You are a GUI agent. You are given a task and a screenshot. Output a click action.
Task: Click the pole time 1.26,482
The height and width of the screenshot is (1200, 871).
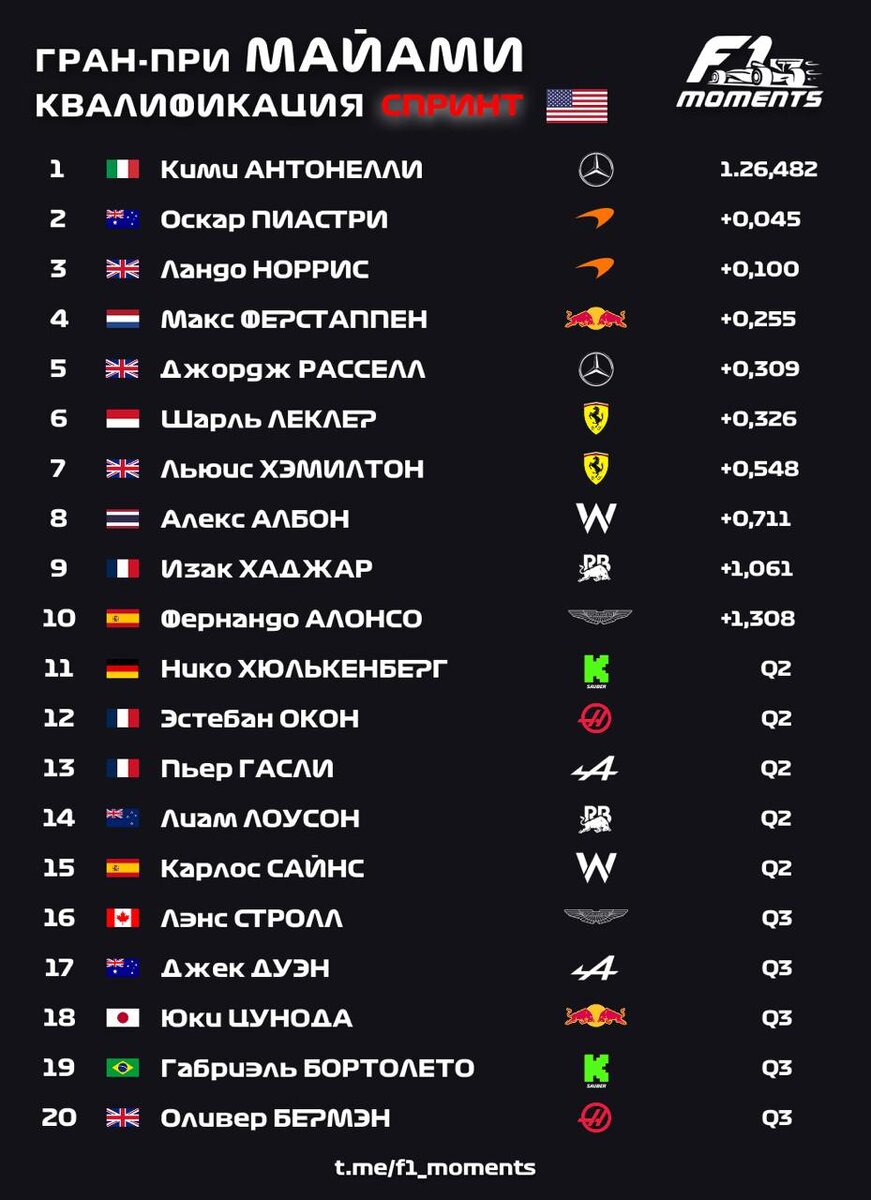(x=769, y=169)
